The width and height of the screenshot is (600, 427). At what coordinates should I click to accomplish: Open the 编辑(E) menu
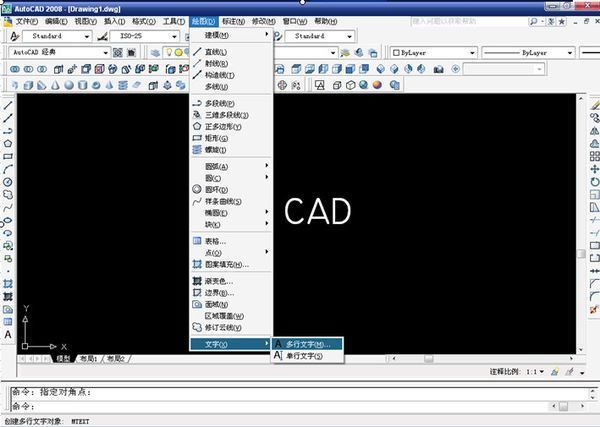pos(56,21)
